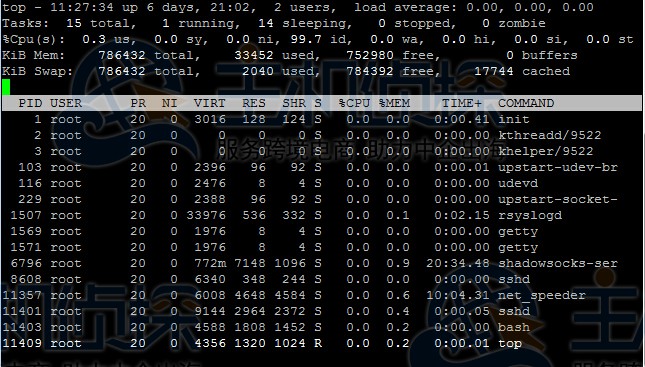
Task: Click the shadowsocks-ser process entry
Action: point(557,263)
